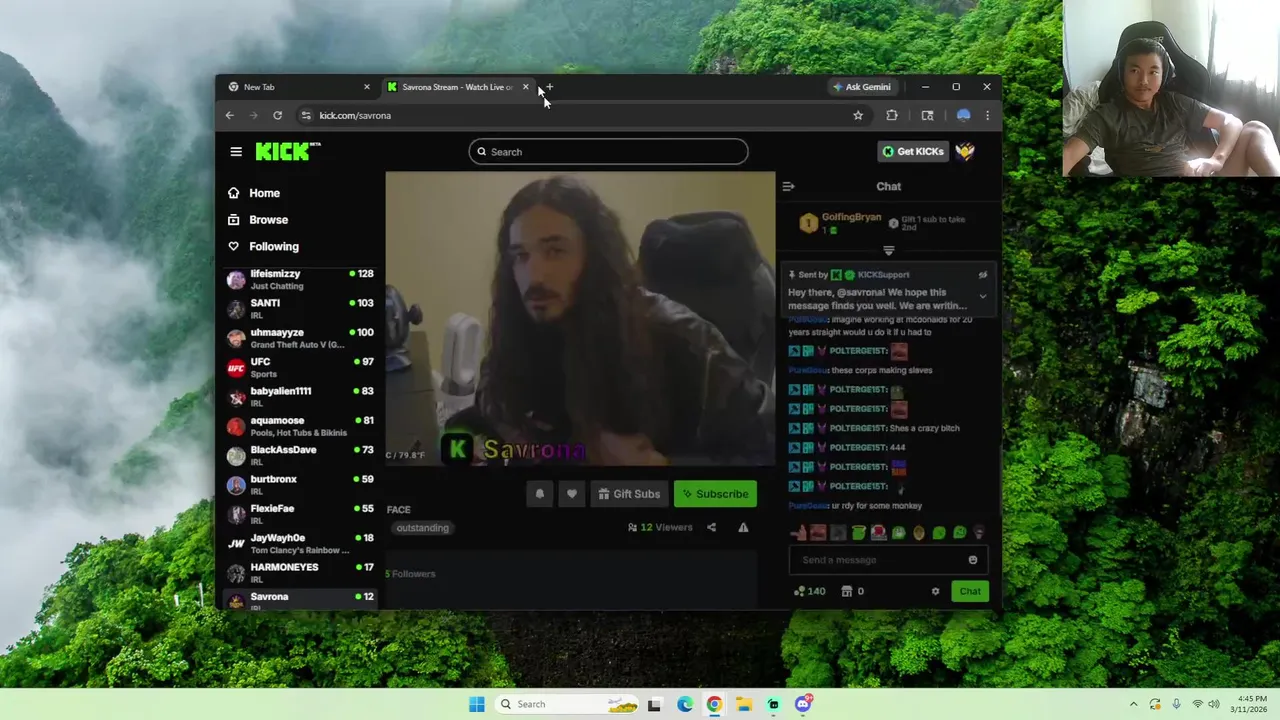This screenshot has height=720, width=1280.
Task: Focus the Kick search box
Action: pyautogui.click(x=608, y=151)
